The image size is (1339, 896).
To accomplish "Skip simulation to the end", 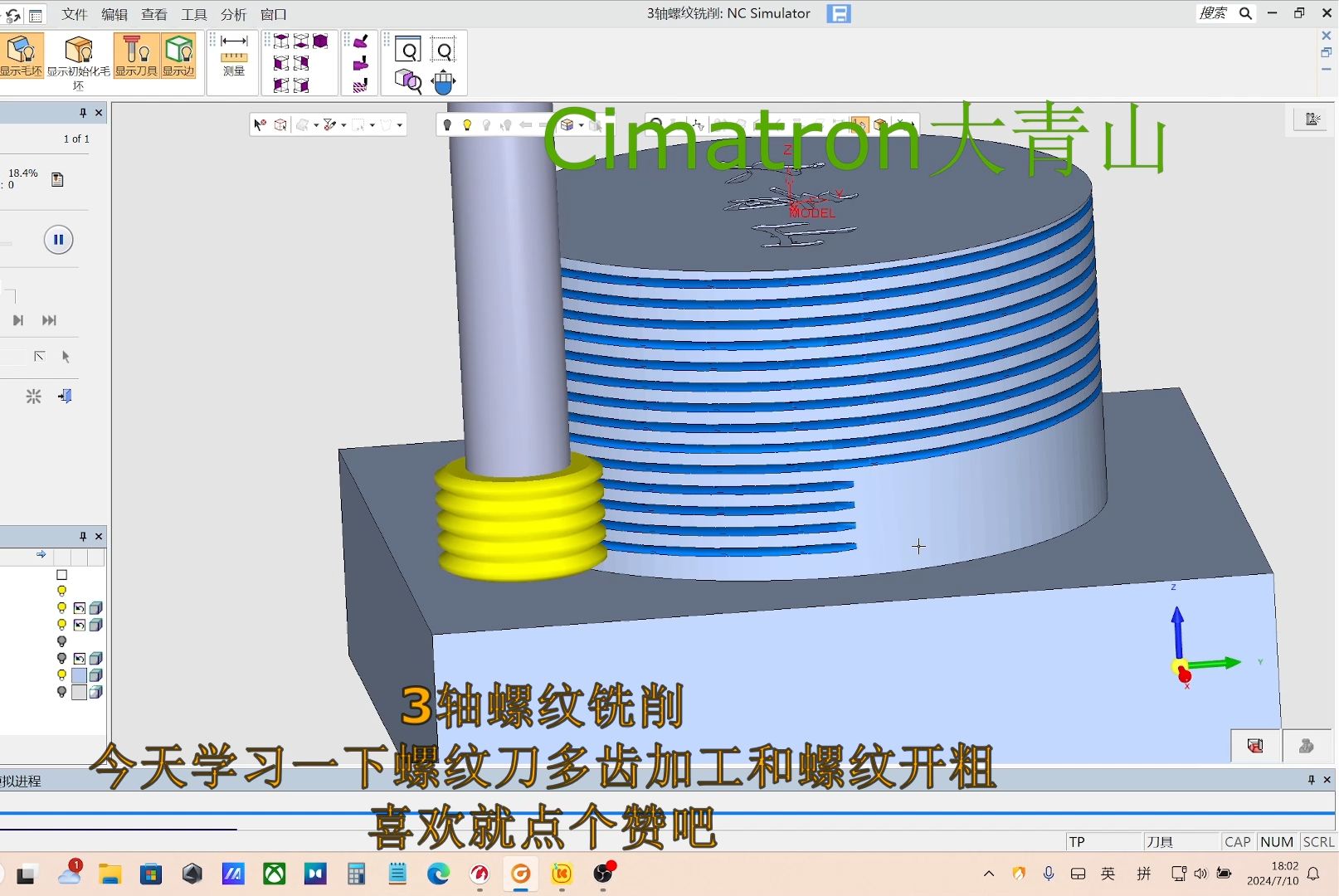I will (x=50, y=320).
